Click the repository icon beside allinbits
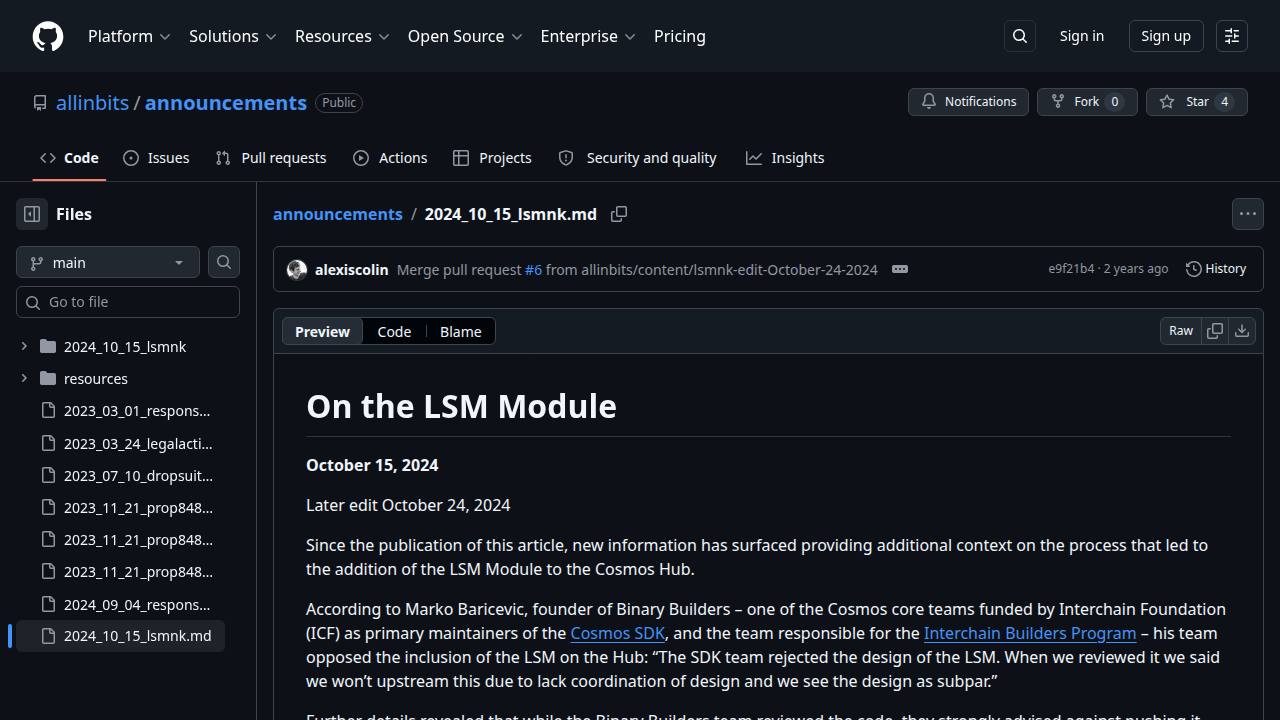1280x720 pixels. (40, 103)
